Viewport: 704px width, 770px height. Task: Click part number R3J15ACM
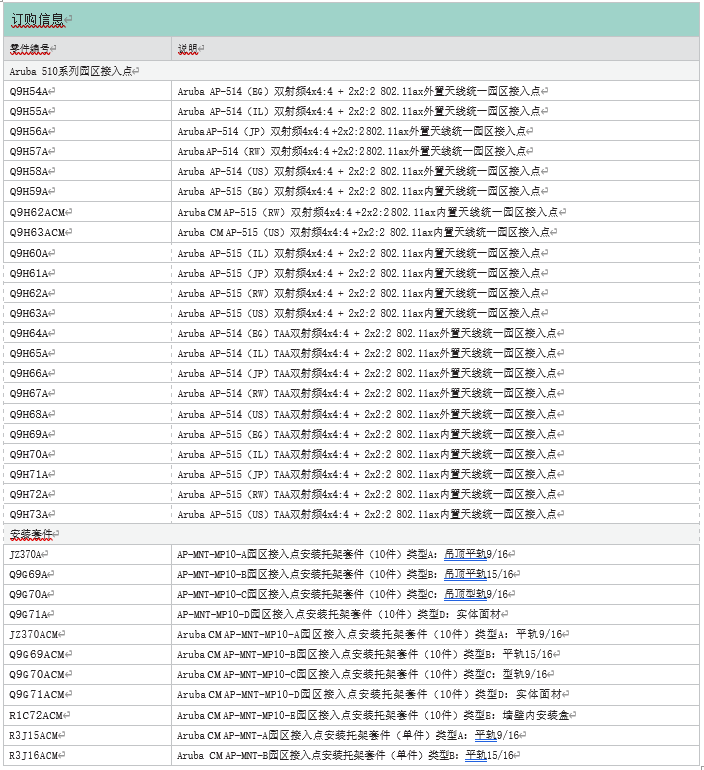(34, 736)
